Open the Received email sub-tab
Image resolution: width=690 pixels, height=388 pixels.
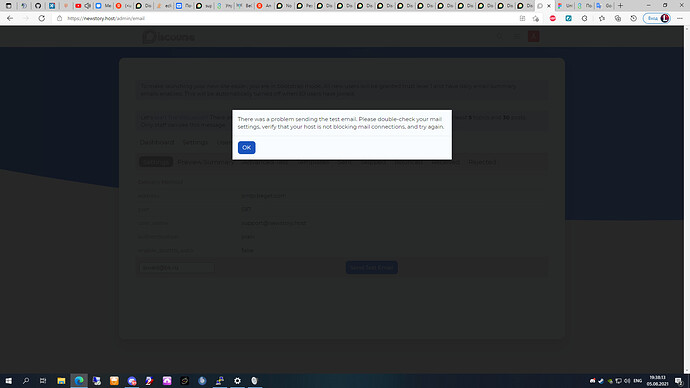point(445,162)
